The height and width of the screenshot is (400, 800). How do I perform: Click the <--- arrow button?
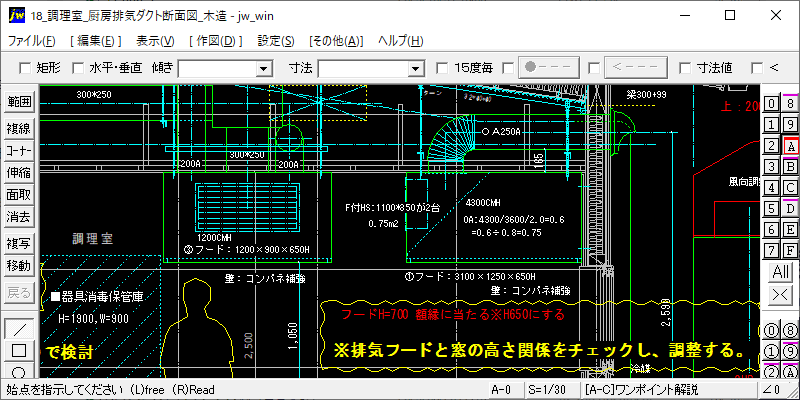click(x=636, y=67)
